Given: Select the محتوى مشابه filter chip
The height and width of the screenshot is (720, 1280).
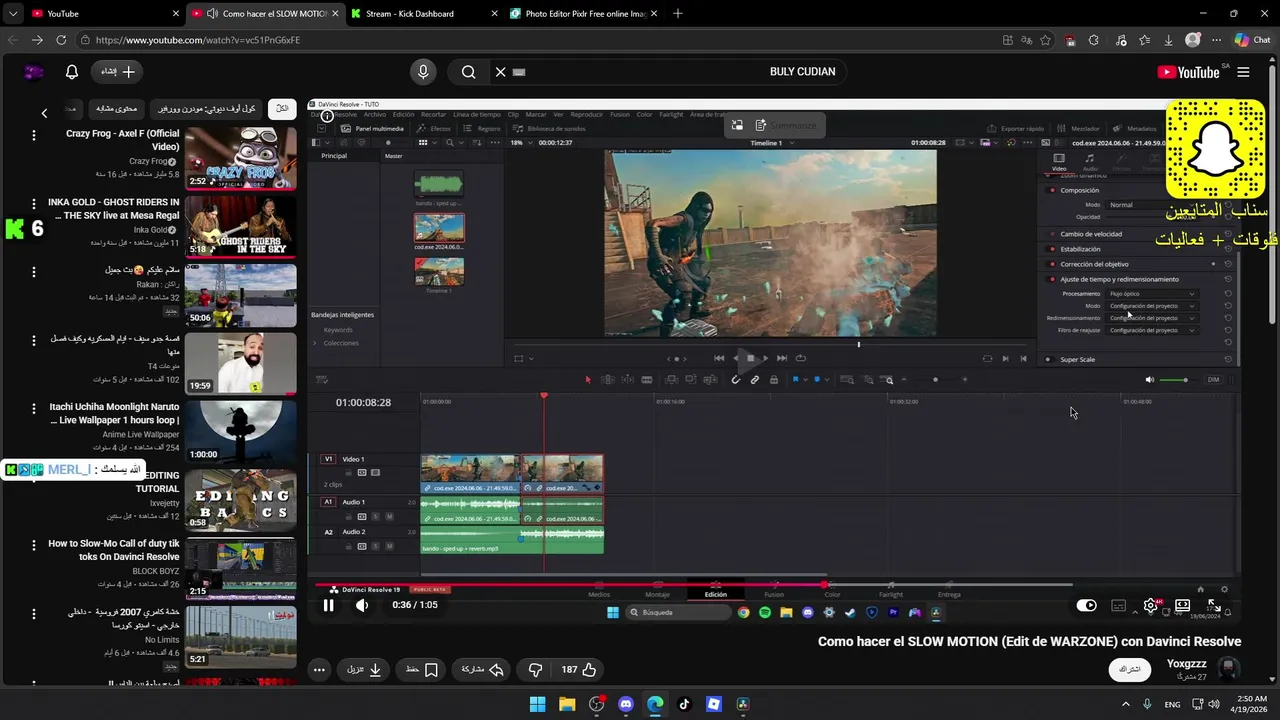Looking at the screenshot, I should [117, 108].
